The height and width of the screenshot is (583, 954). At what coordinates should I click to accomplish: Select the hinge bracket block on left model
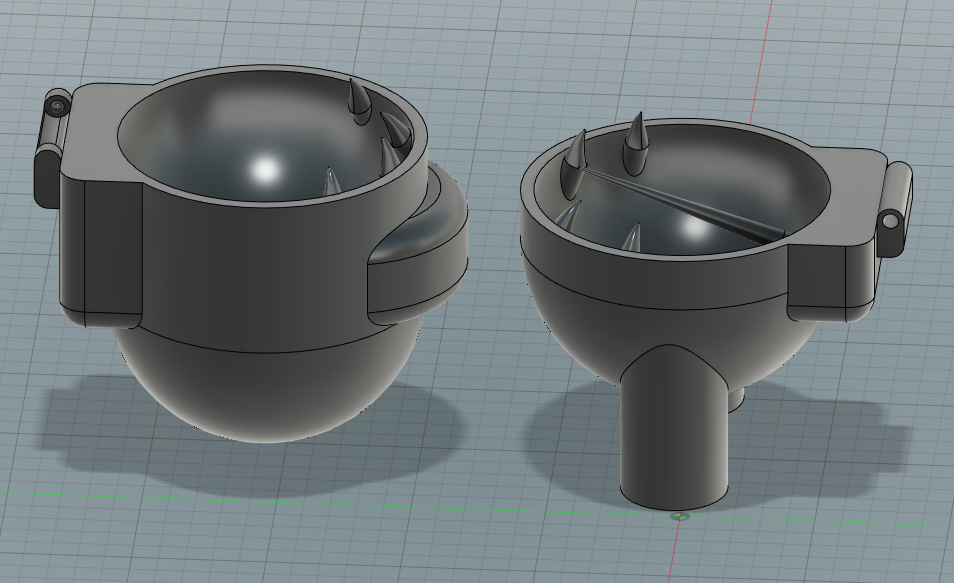(100, 207)
